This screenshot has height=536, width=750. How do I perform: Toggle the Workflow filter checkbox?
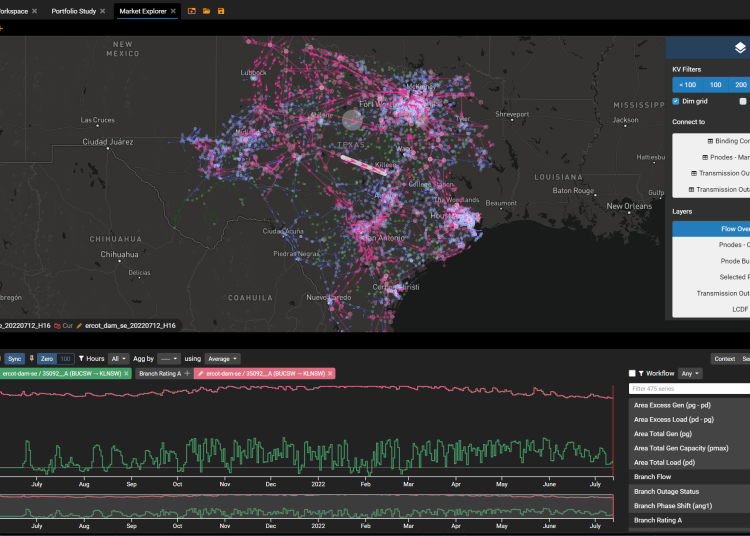click(632, 373)
